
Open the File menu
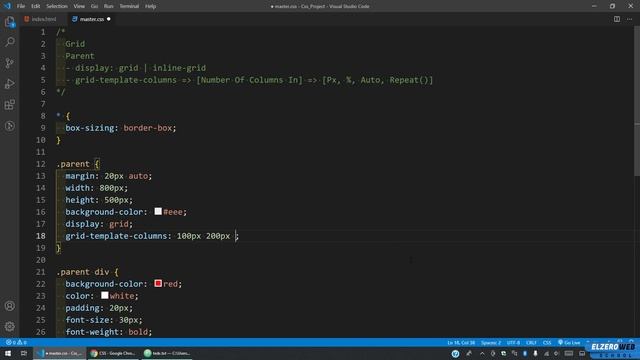(21, 6)
